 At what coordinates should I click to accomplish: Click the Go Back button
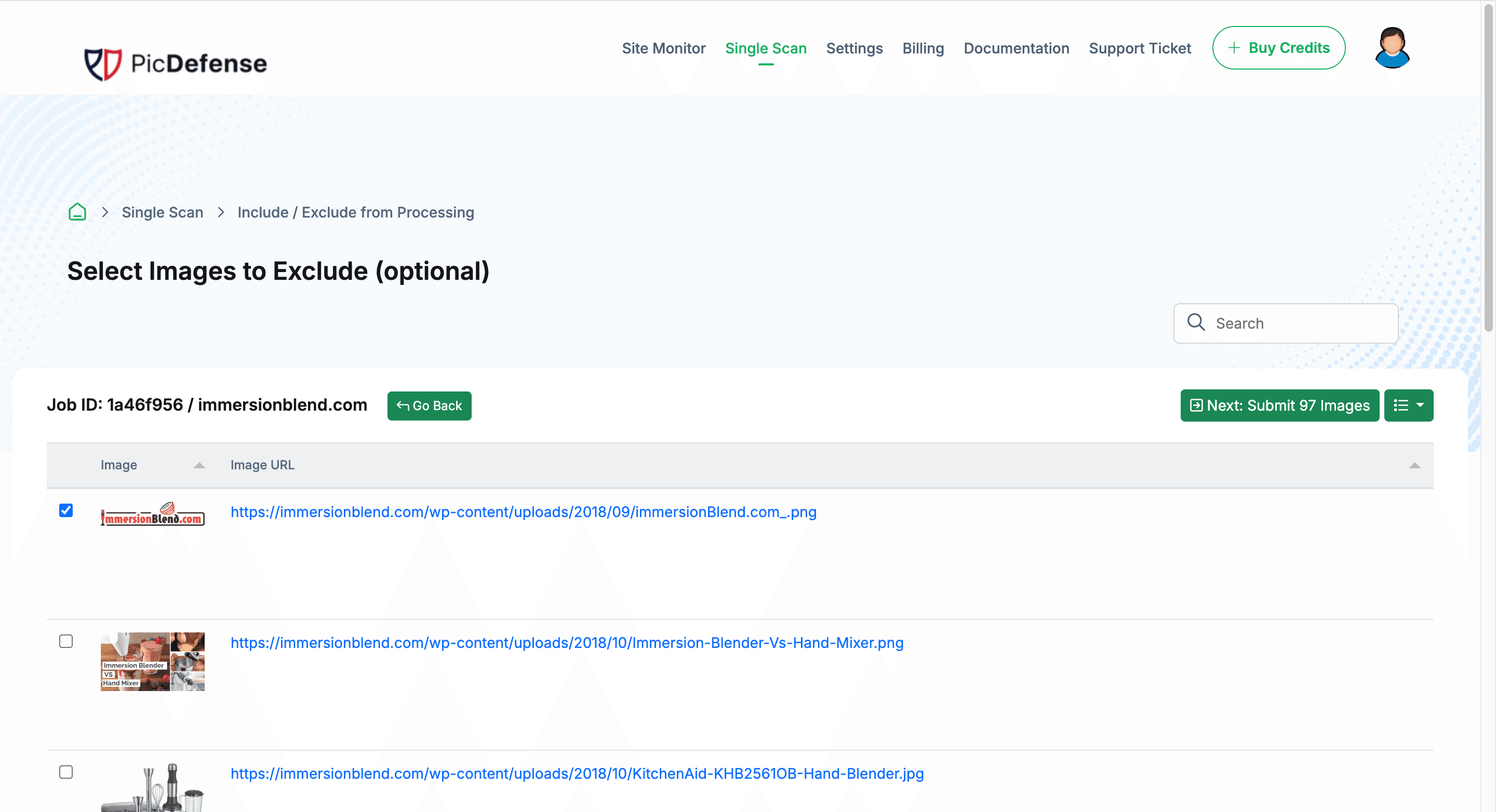pos(429,405)
